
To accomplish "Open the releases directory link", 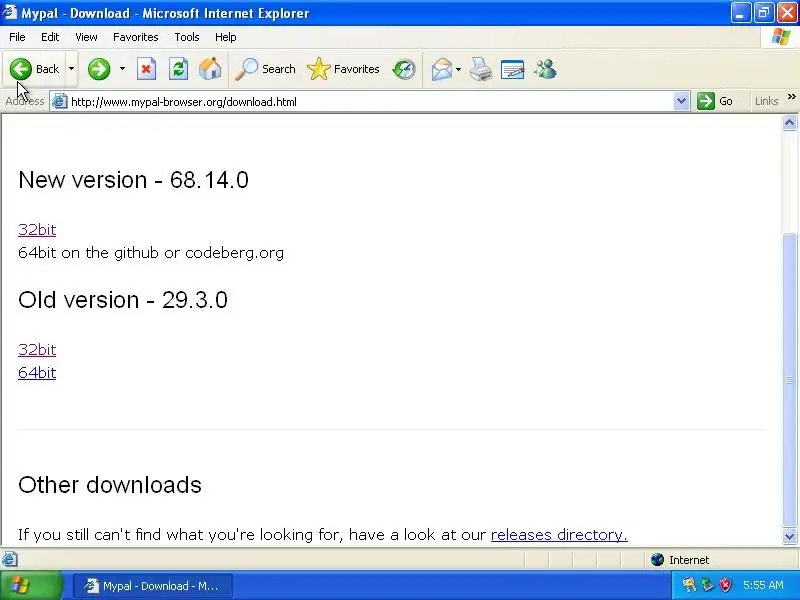I will pyautogui.click(x=559, y=535).
